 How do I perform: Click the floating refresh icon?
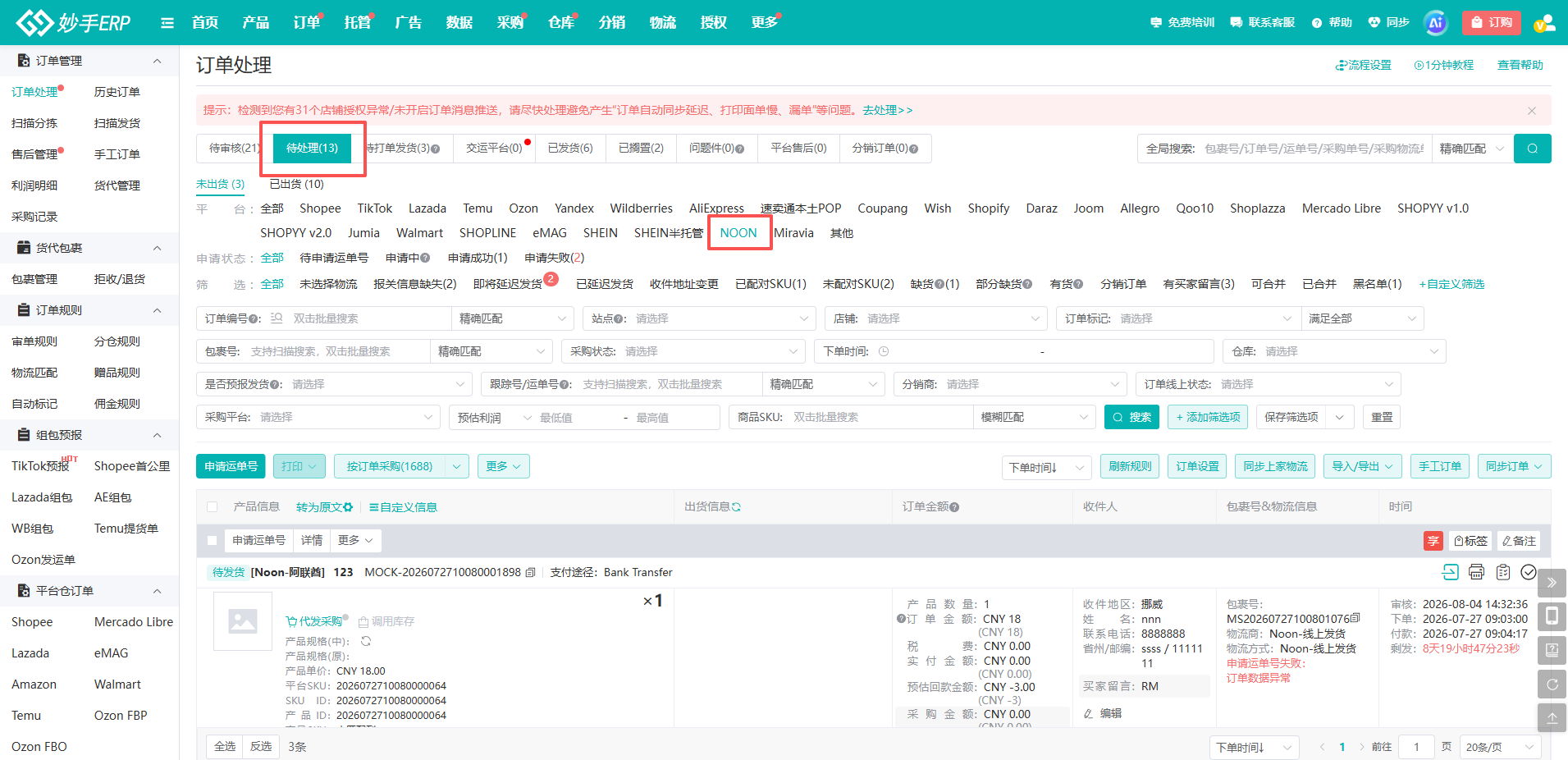(x=1552, y=684)
